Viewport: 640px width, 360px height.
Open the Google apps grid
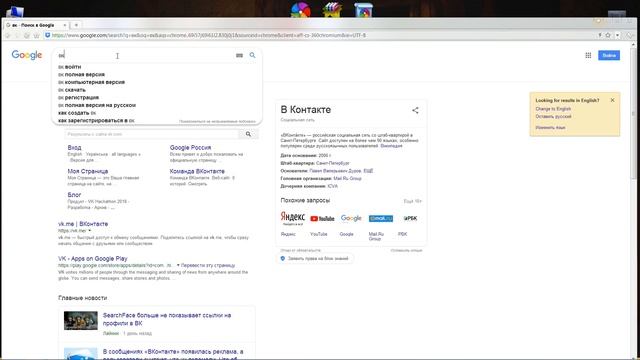point(588,55)
